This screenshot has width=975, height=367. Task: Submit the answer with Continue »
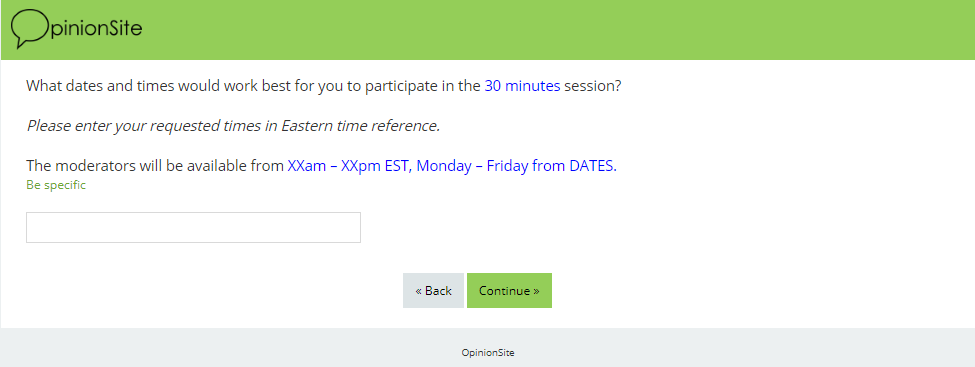(x=509, y=290)
